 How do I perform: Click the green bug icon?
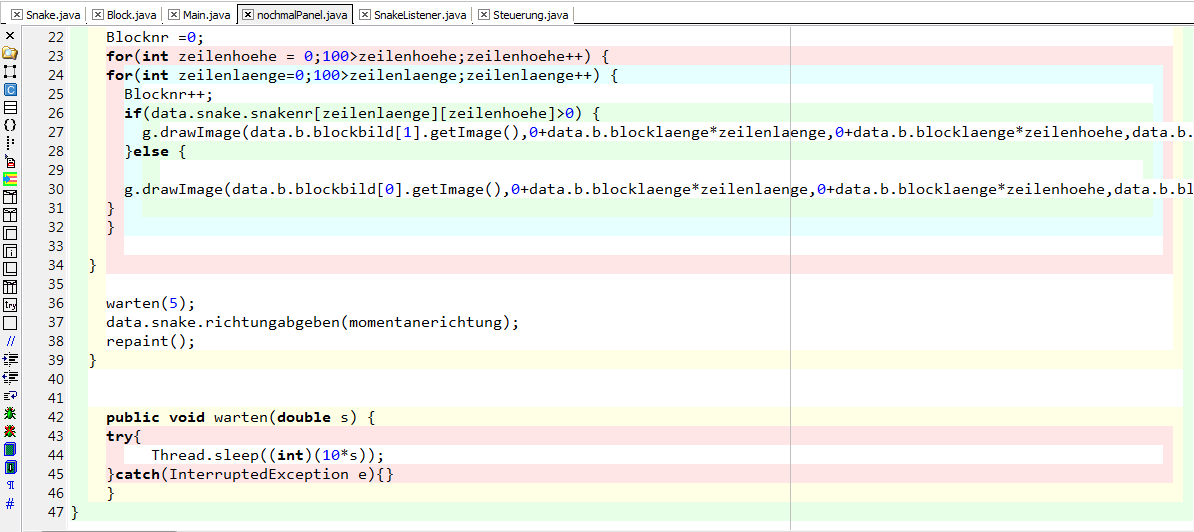click(10, 412)
